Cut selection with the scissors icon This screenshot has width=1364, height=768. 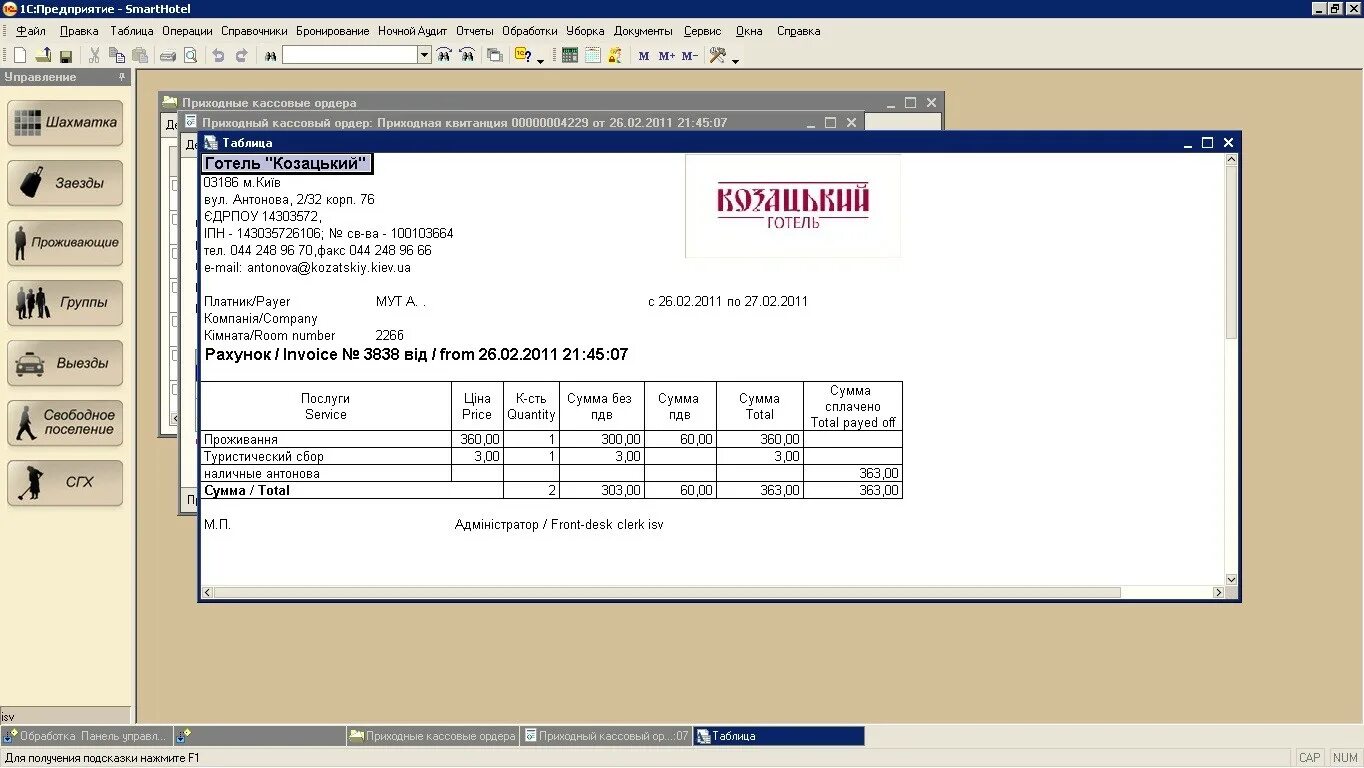[94, 56]
